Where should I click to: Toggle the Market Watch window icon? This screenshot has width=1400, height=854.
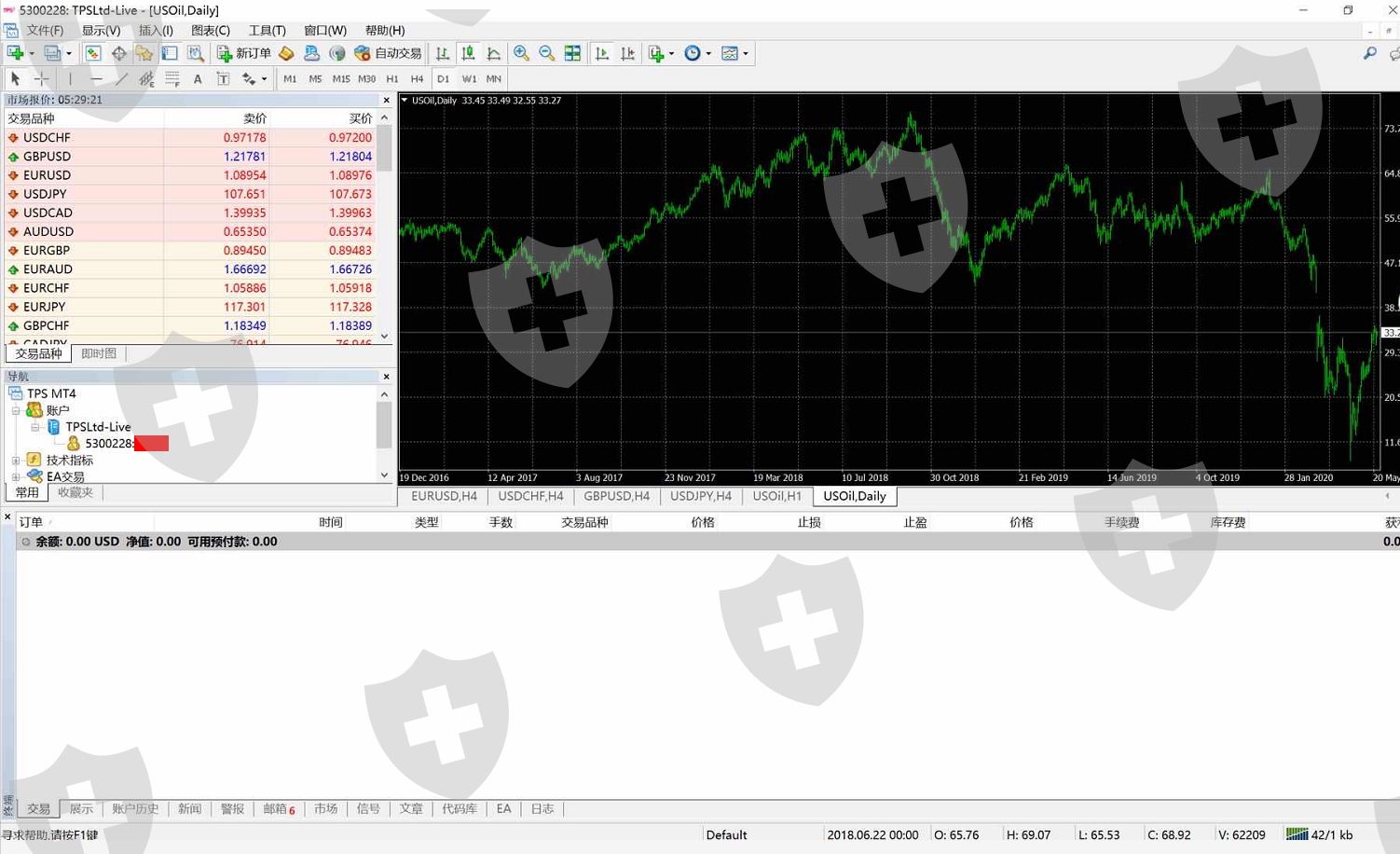pyautogui.click(x=93, y=53)
